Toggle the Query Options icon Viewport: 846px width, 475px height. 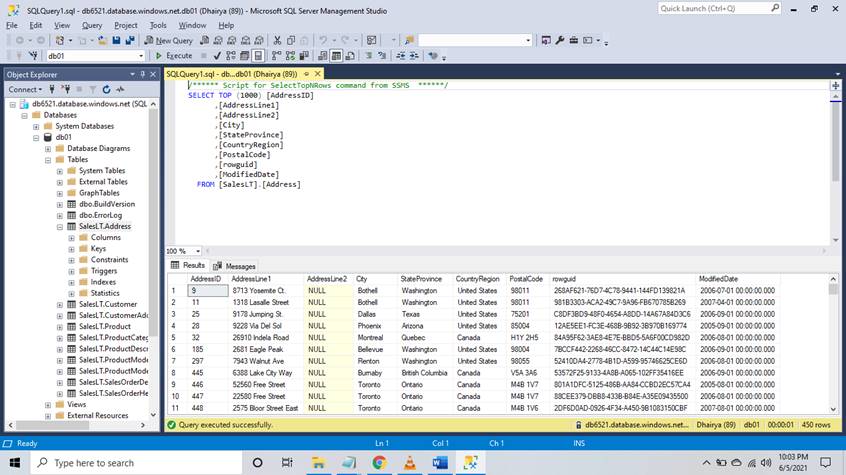pyautogui.click(x=244, y=56)
